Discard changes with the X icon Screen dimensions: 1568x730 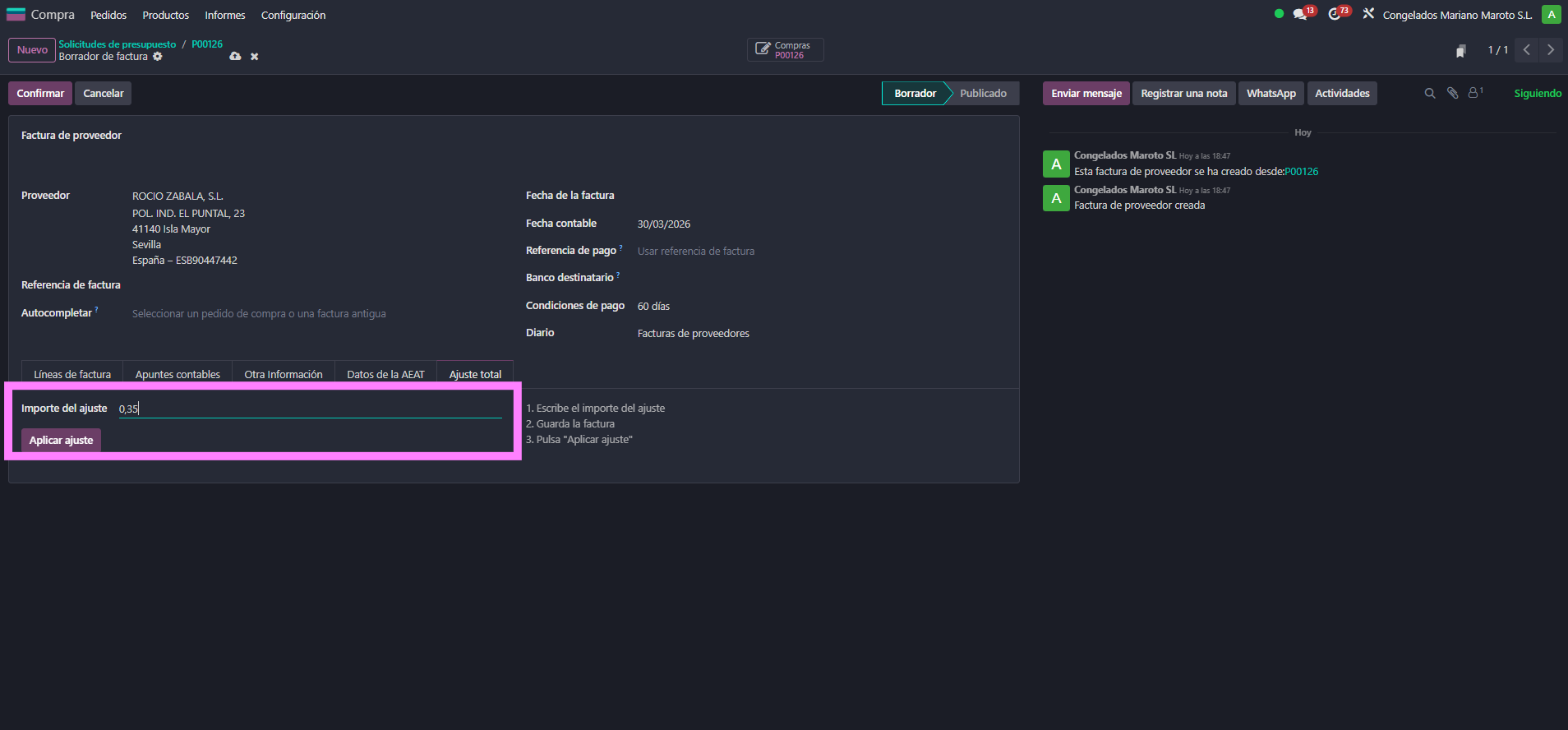click(x=255, y=57)
